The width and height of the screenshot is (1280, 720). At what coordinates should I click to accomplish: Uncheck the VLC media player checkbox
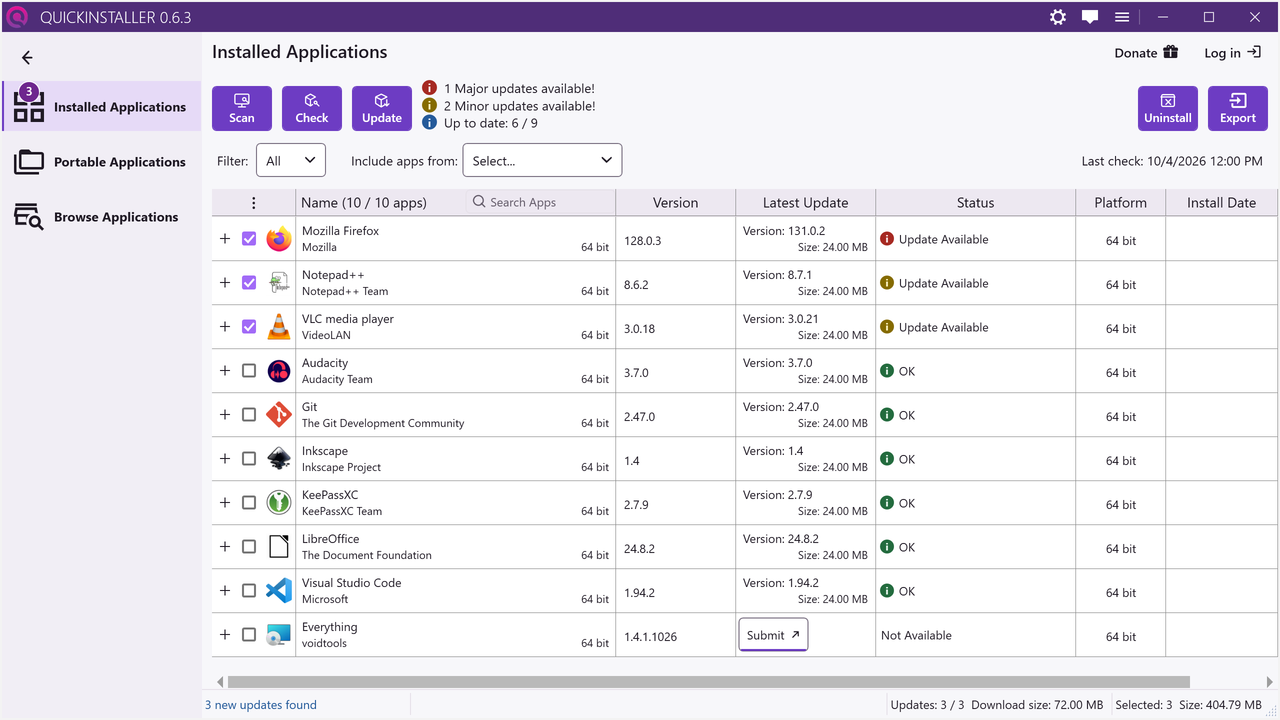click(x=249, y=327)
